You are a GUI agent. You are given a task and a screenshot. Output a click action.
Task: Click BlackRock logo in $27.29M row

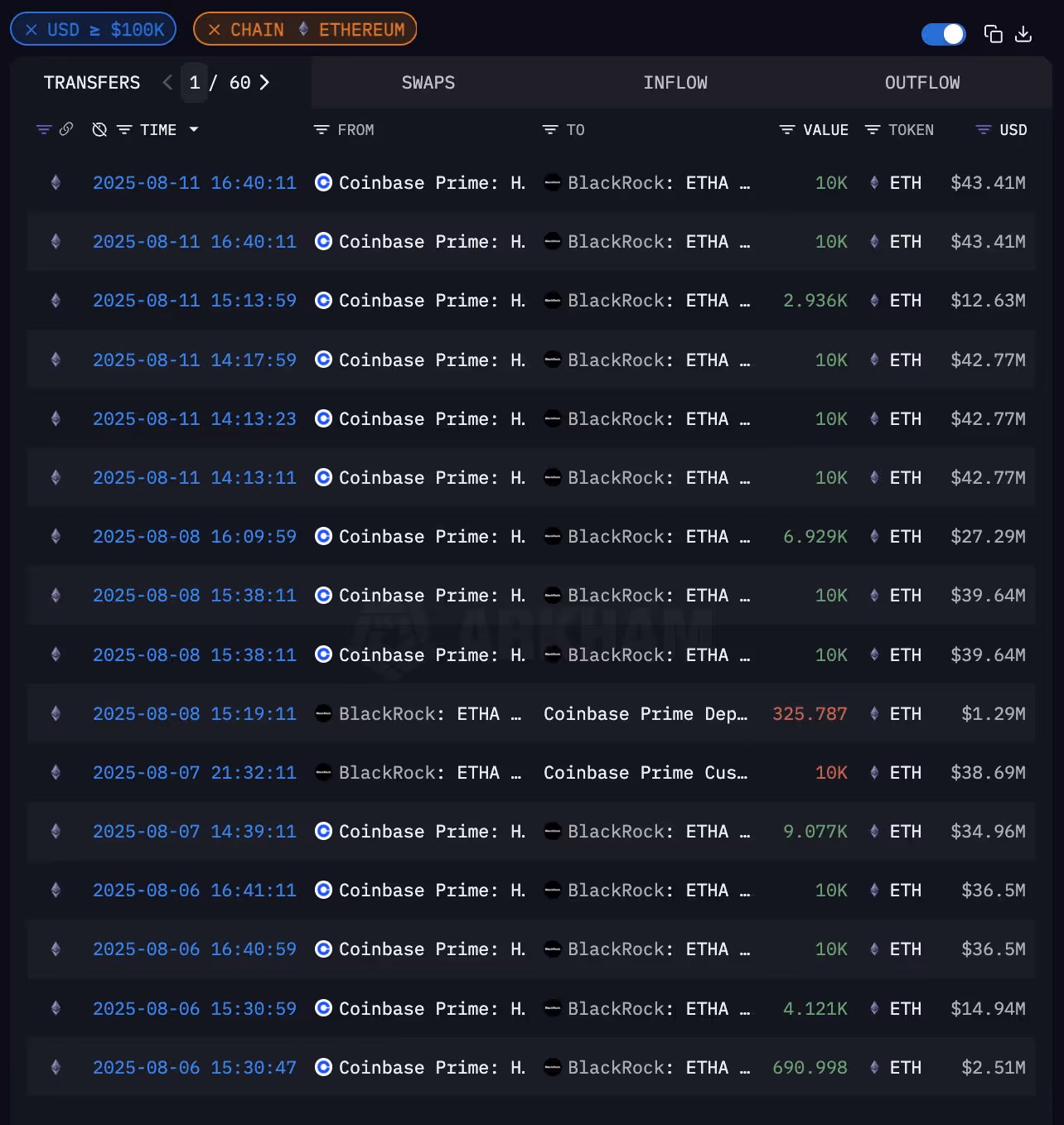(553, 536)
